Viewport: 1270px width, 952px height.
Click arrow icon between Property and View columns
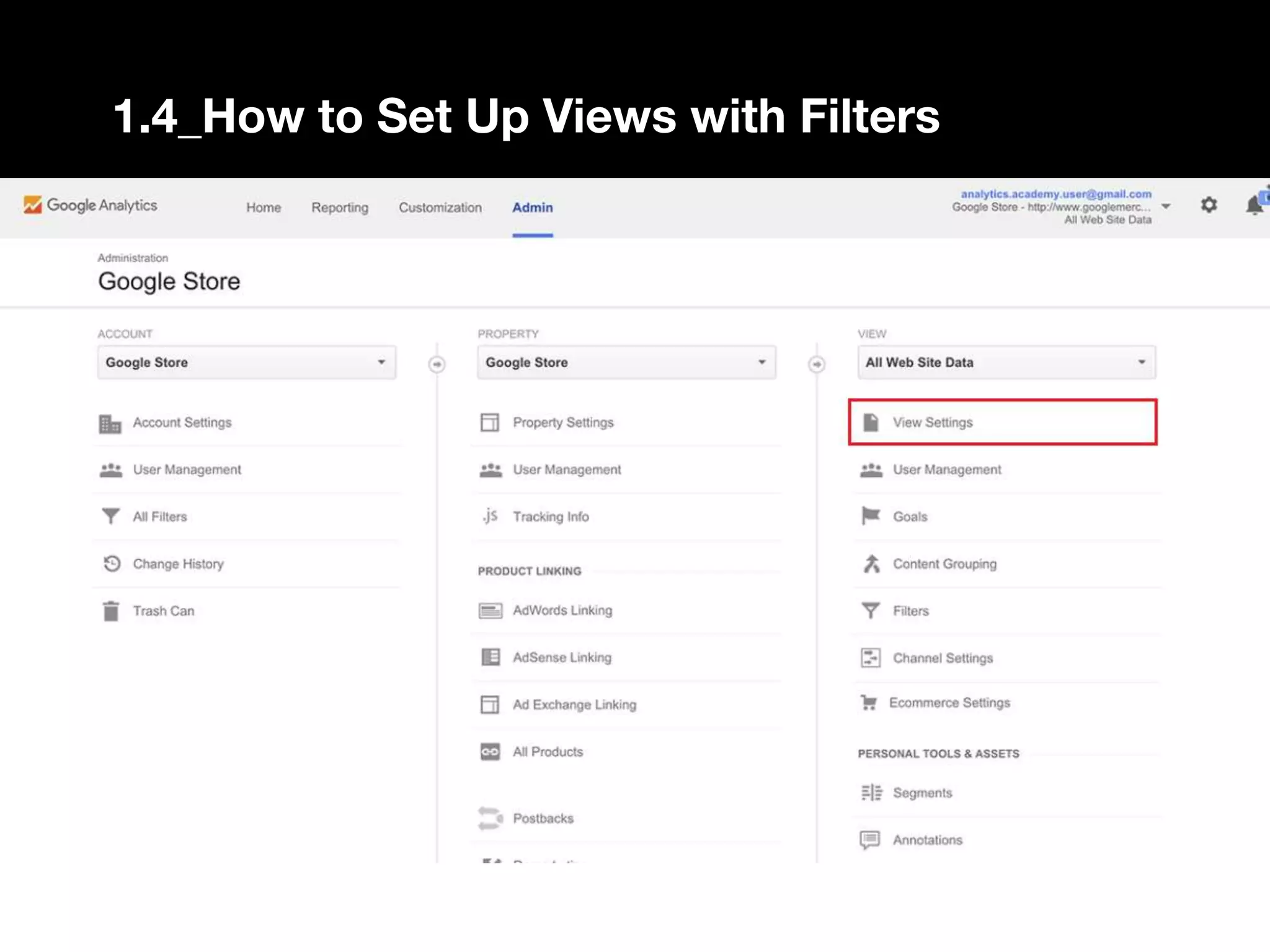point(817,364)
